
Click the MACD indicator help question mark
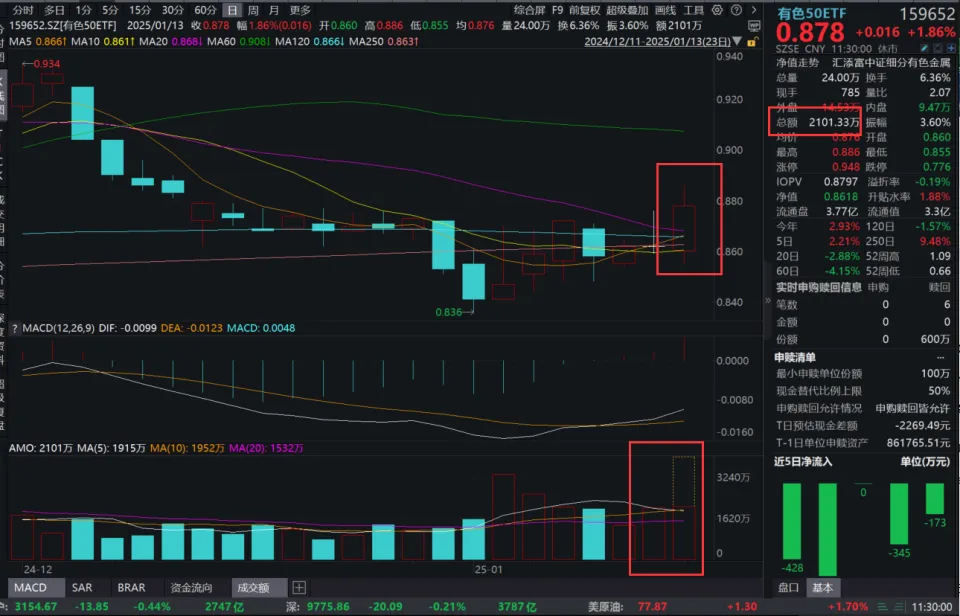[x=16, y=328]
